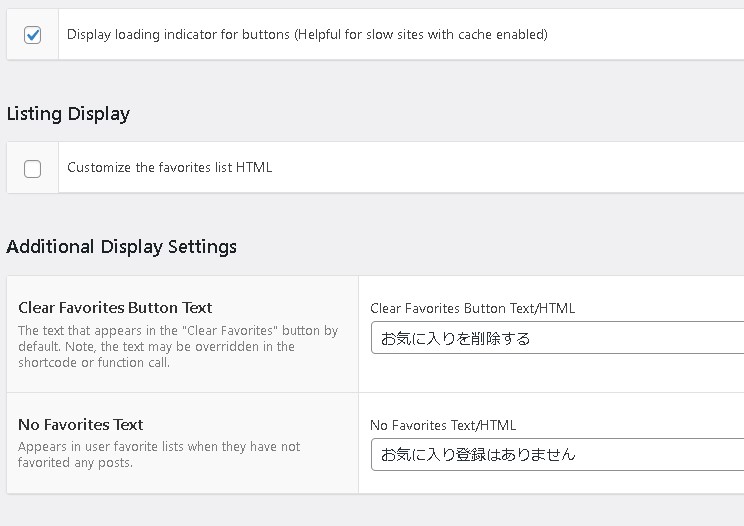Screen dimensions: 744x526
Task: Click the 'Listing Display' section heading
Action: 68,114
